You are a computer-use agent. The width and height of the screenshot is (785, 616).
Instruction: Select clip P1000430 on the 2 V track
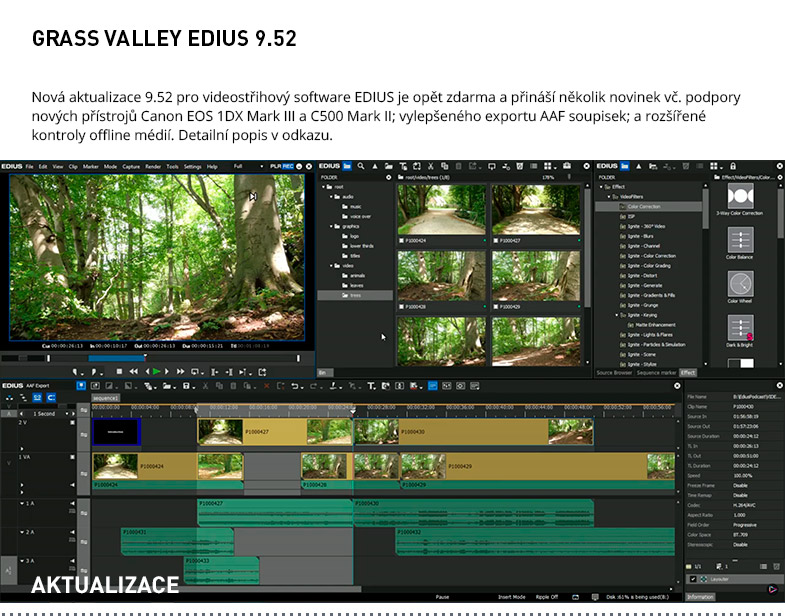pyautogui.click(x=474, y=432)
